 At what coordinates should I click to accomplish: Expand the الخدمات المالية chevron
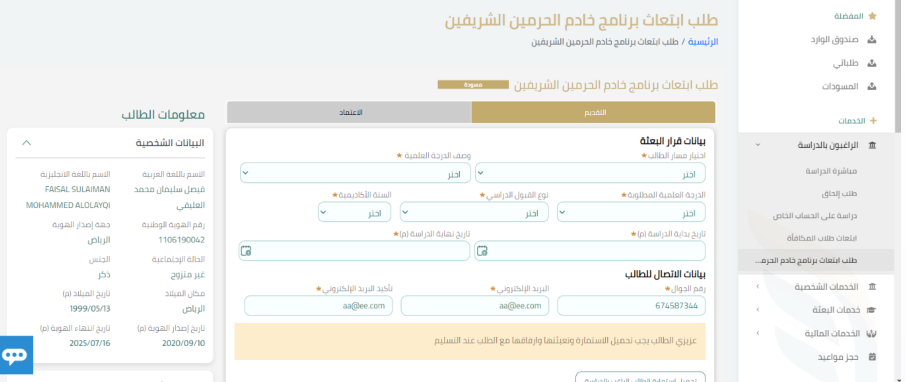pyautogui.click(x=758, y=333)
